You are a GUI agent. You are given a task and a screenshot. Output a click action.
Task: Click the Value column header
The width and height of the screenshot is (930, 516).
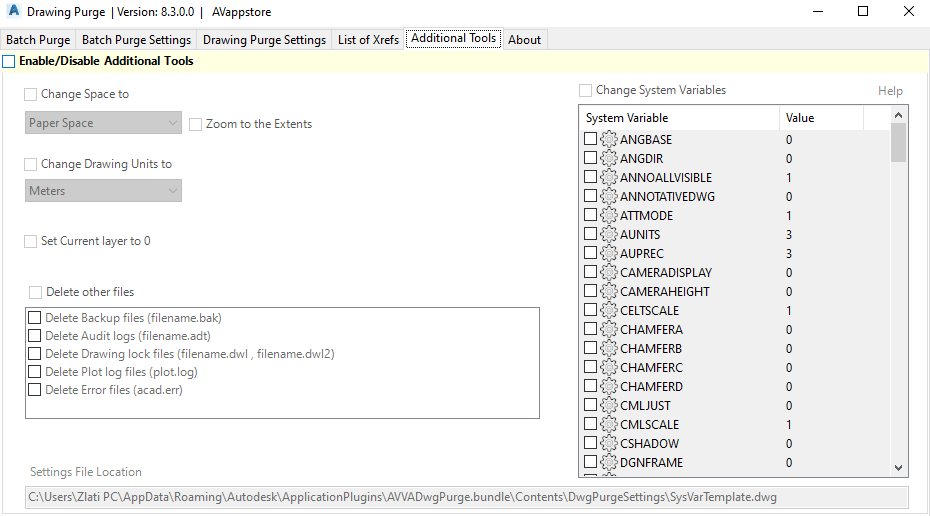[821, 118]
